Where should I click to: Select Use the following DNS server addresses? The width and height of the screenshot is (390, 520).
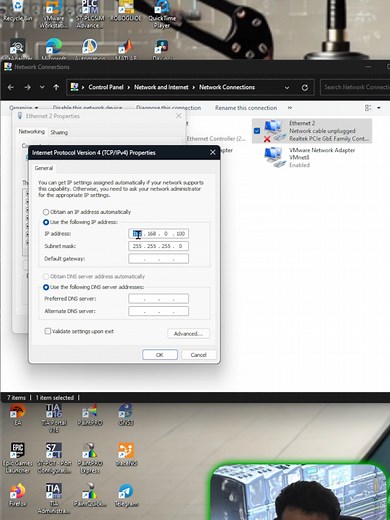(x=46, y=287)
